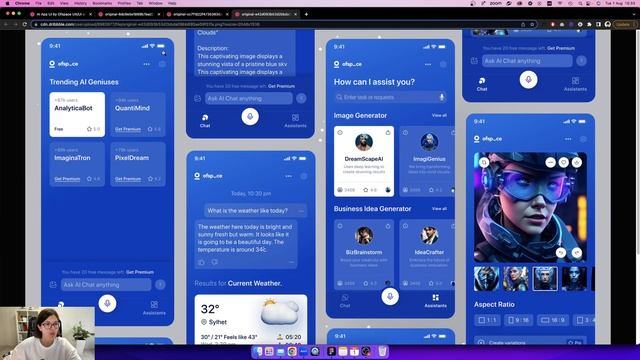Click the heart icon on cyberpunk portrait
The width and height of the screenshot is (640, 360).
click(x=563, y=162)
